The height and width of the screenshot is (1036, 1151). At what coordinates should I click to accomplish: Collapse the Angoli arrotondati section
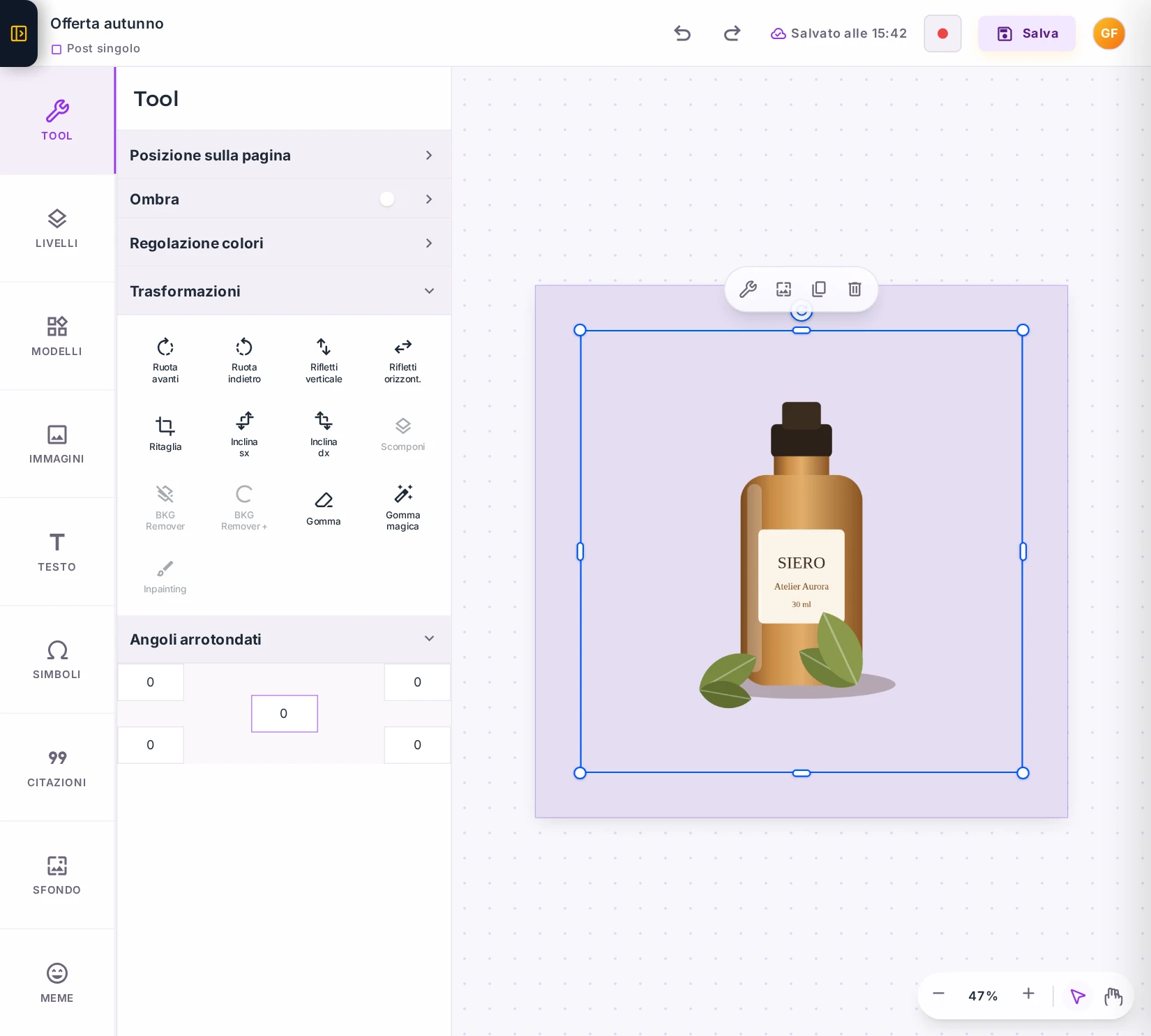tap(284, 639)
